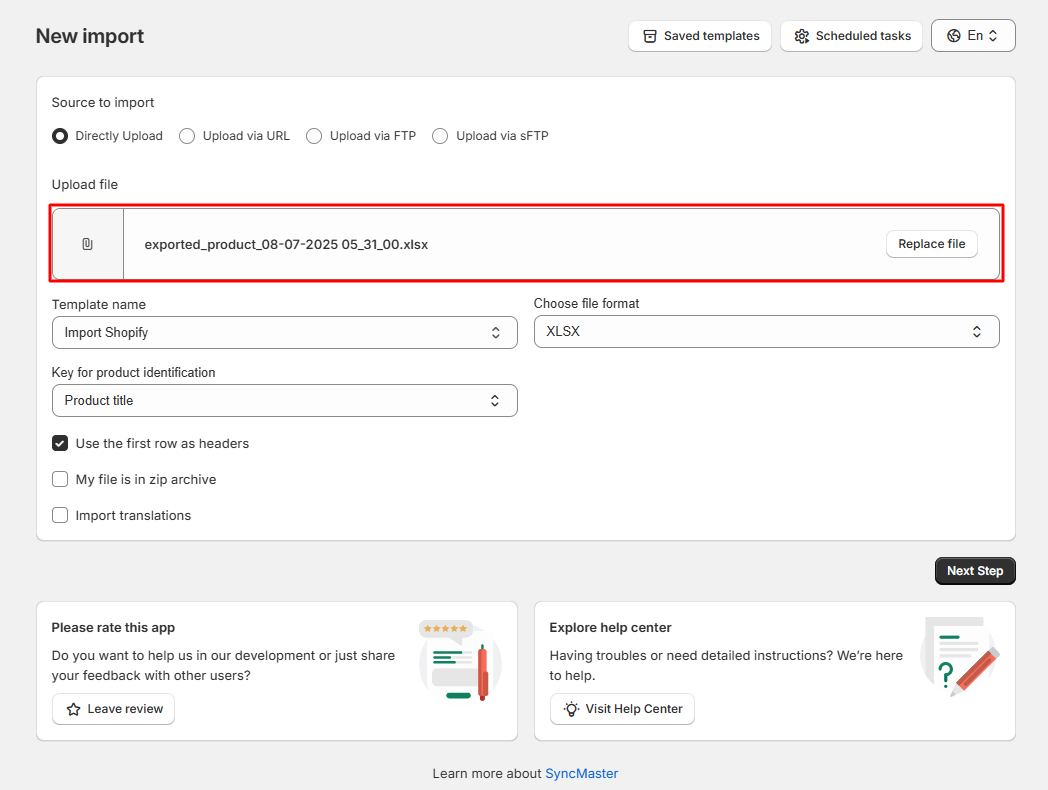Click Leave review button
1048x790 pixels.
pos(114,709)
